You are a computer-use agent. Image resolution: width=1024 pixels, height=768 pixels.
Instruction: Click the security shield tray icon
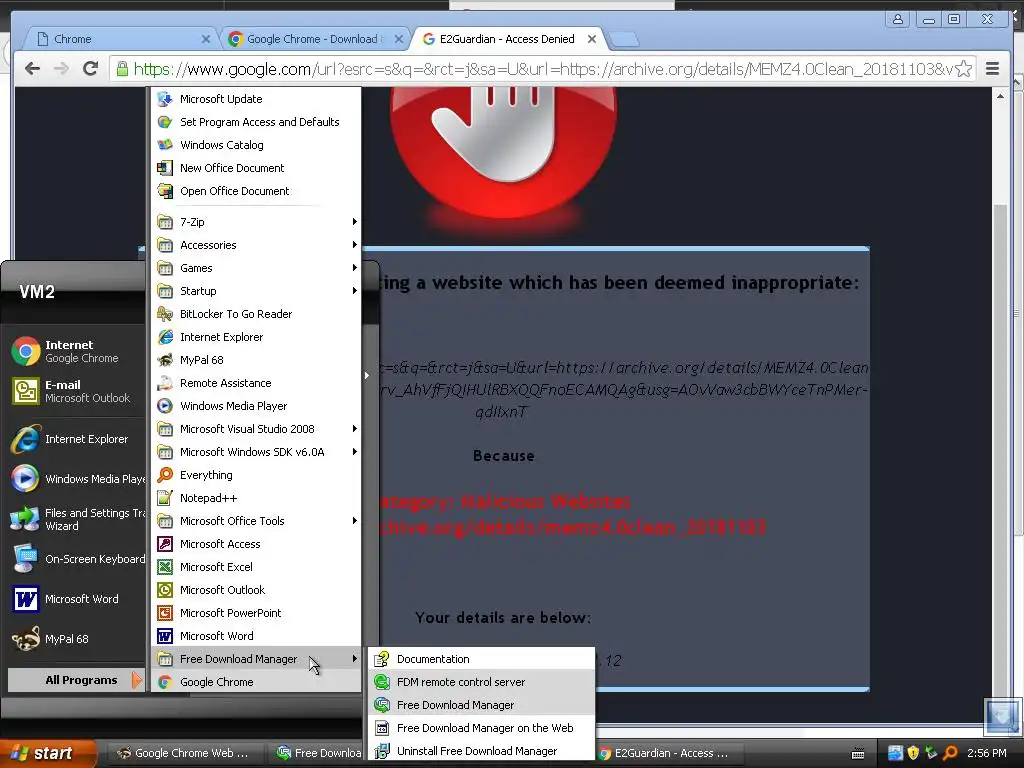913,753
